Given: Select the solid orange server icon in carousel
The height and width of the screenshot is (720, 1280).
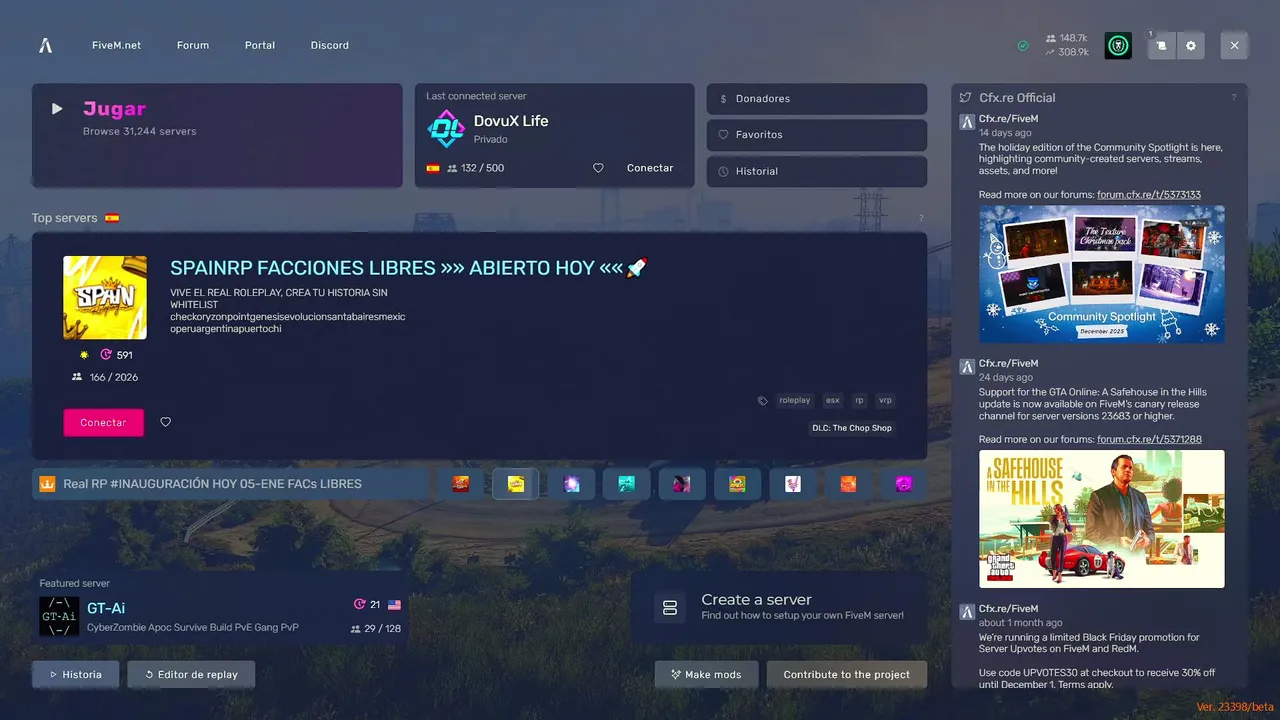Looking at the screenshot, I should pos(848,484).
